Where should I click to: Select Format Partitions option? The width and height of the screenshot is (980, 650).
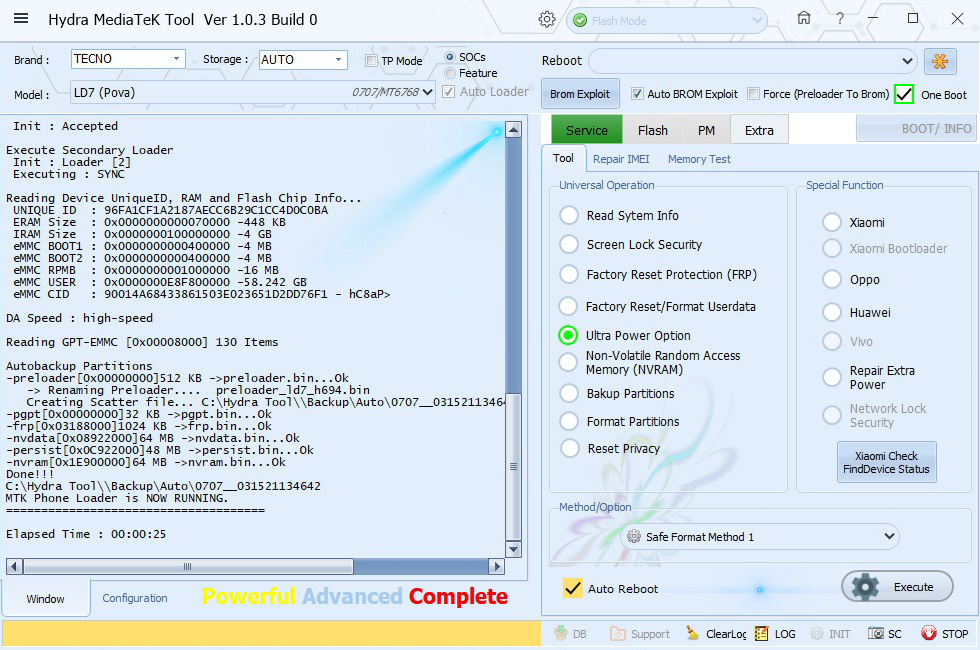tap(569, 421)
